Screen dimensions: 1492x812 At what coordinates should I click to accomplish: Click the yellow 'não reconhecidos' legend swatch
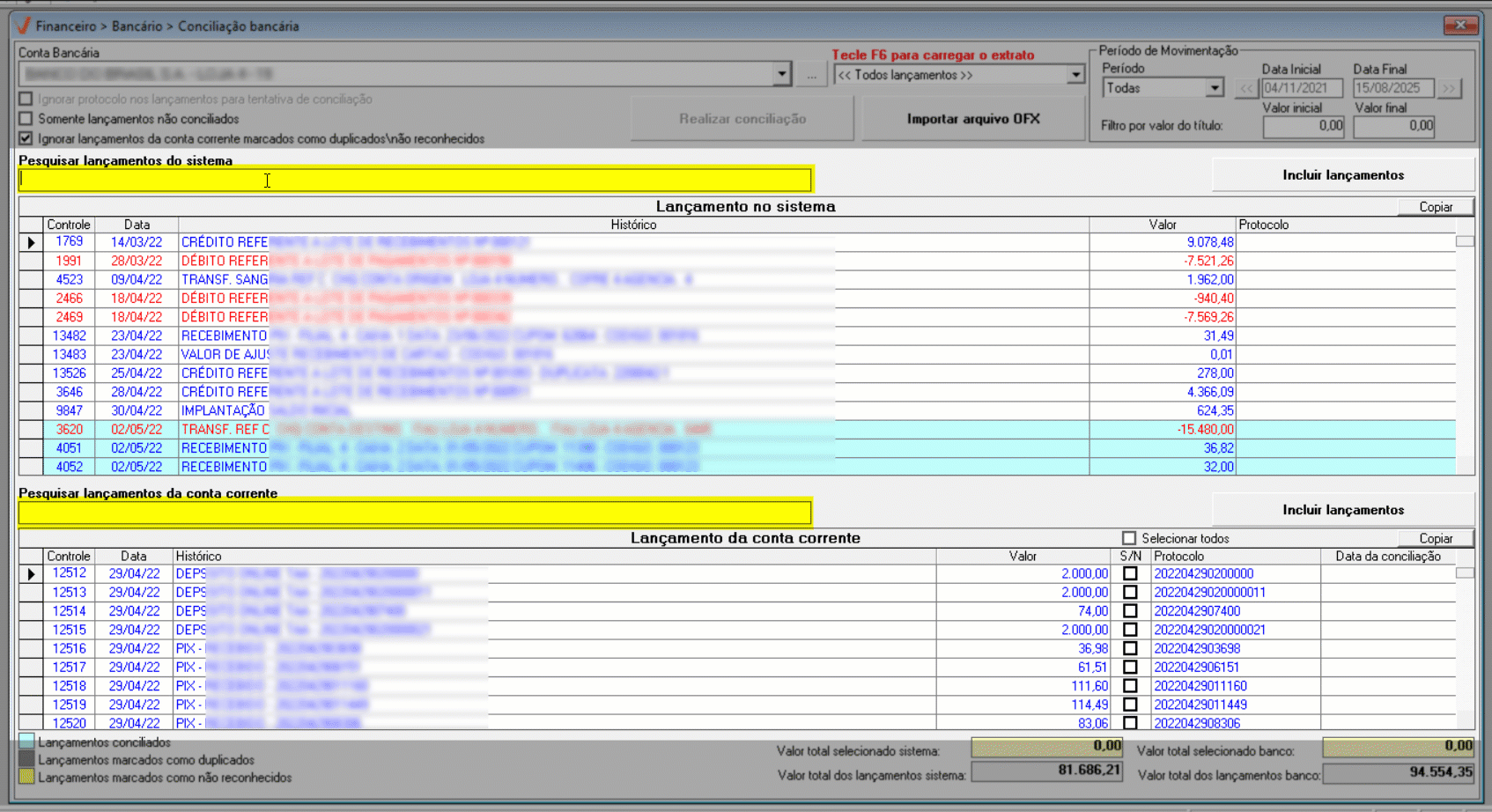(26, 778)
